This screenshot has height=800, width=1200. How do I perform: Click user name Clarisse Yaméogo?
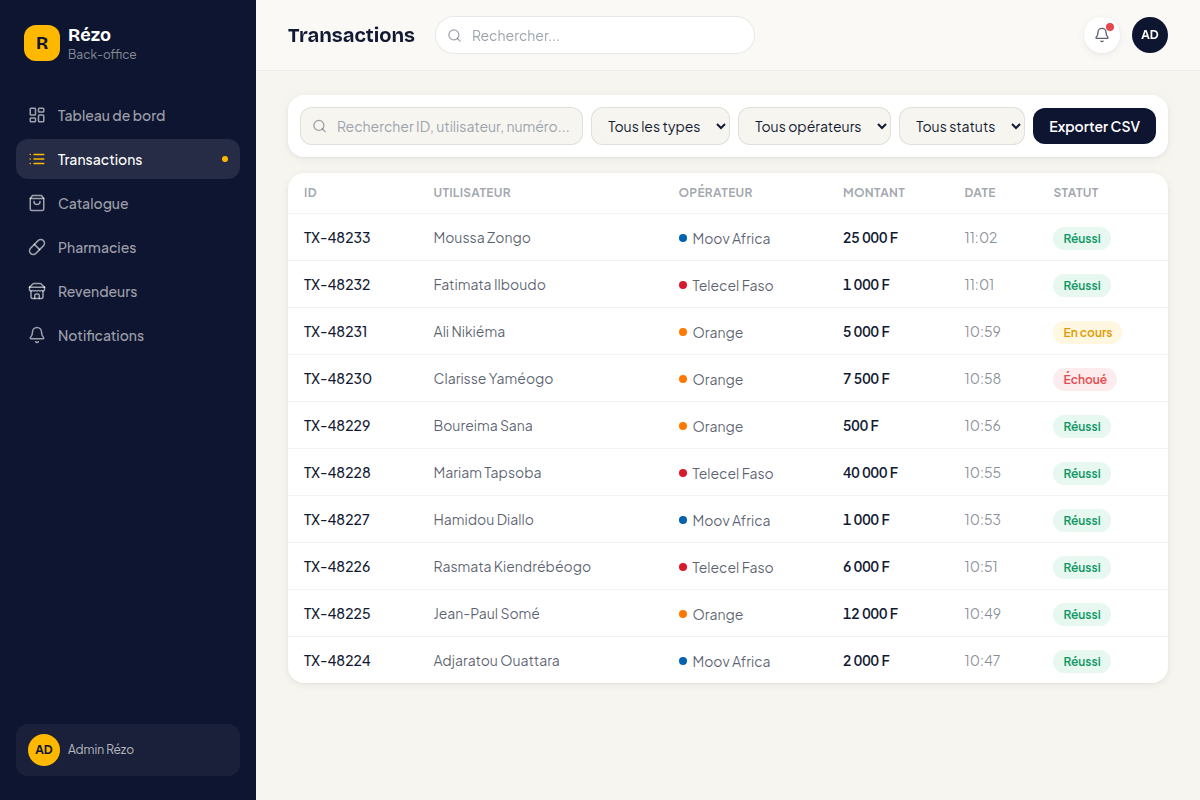pos(493,379)
